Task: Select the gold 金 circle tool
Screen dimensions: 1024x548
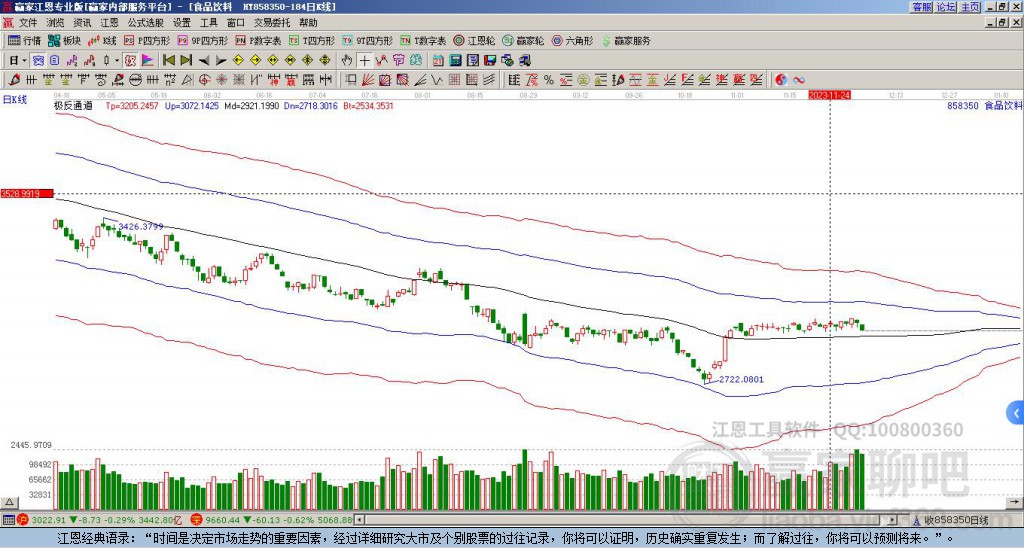Action: pos(582,80)
